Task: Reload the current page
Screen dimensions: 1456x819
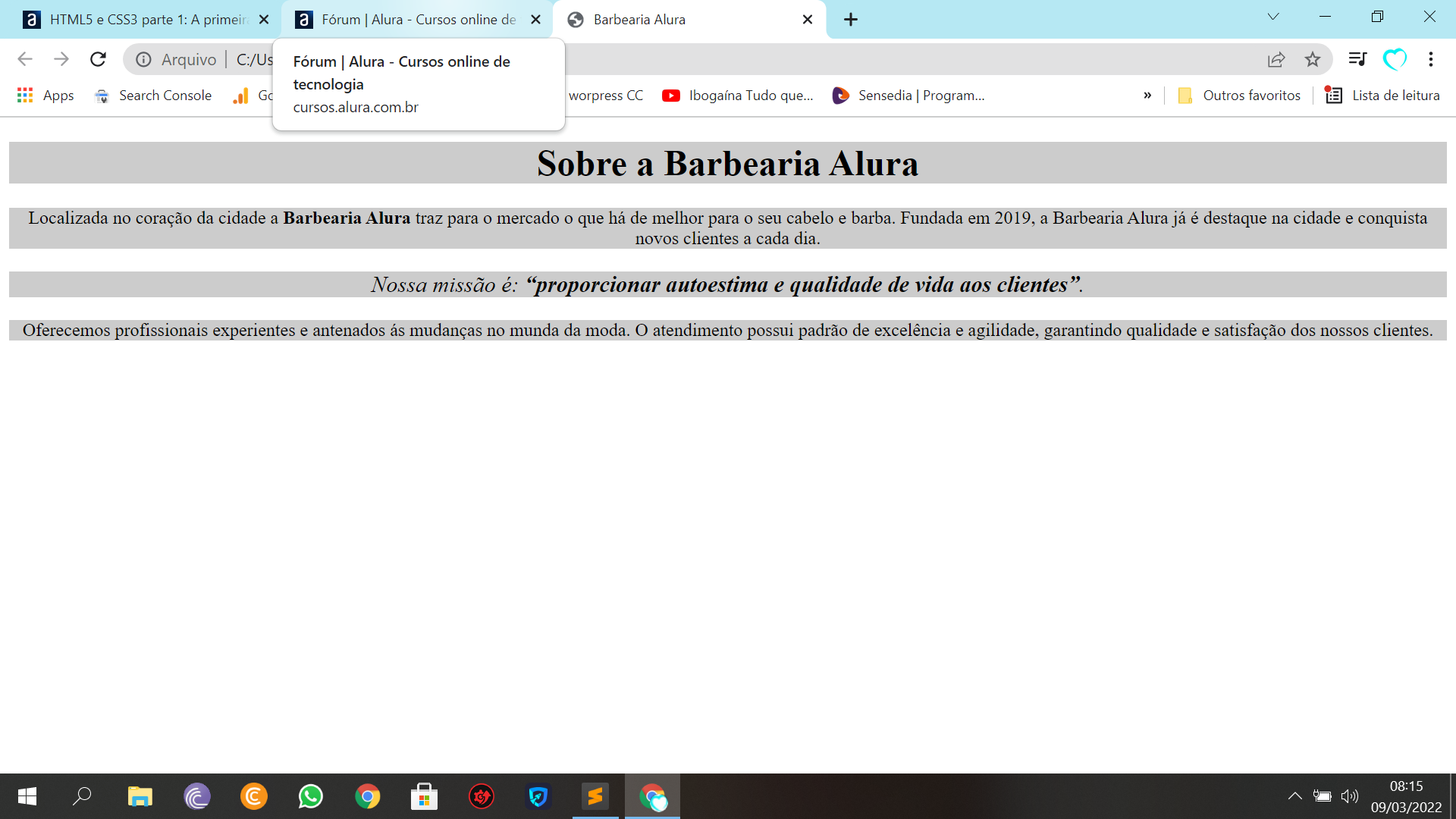Action: pos(98,59)
